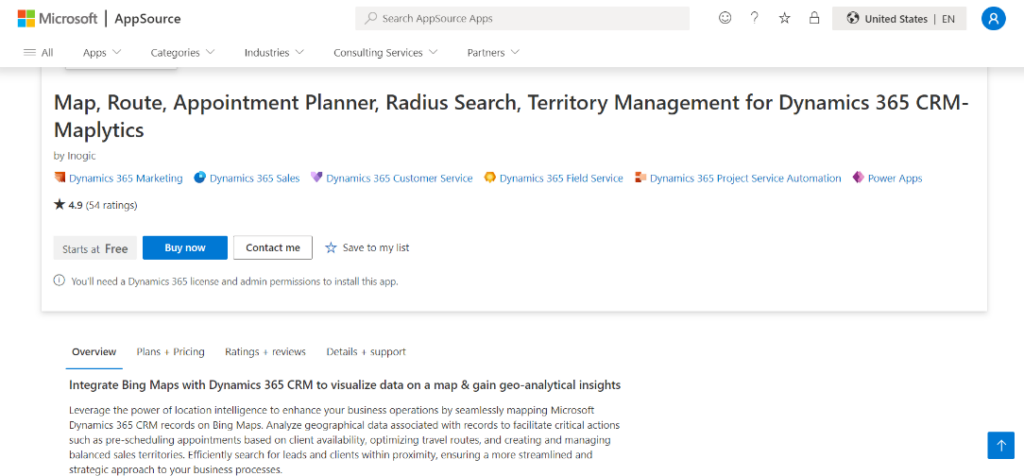Click the scroll-to-top arrow button

1000,445
